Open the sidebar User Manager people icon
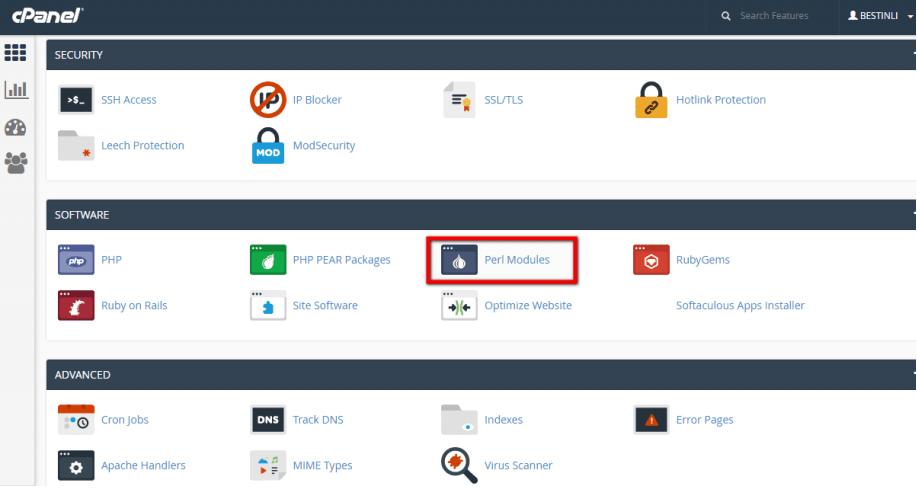 tap(16, 163)
